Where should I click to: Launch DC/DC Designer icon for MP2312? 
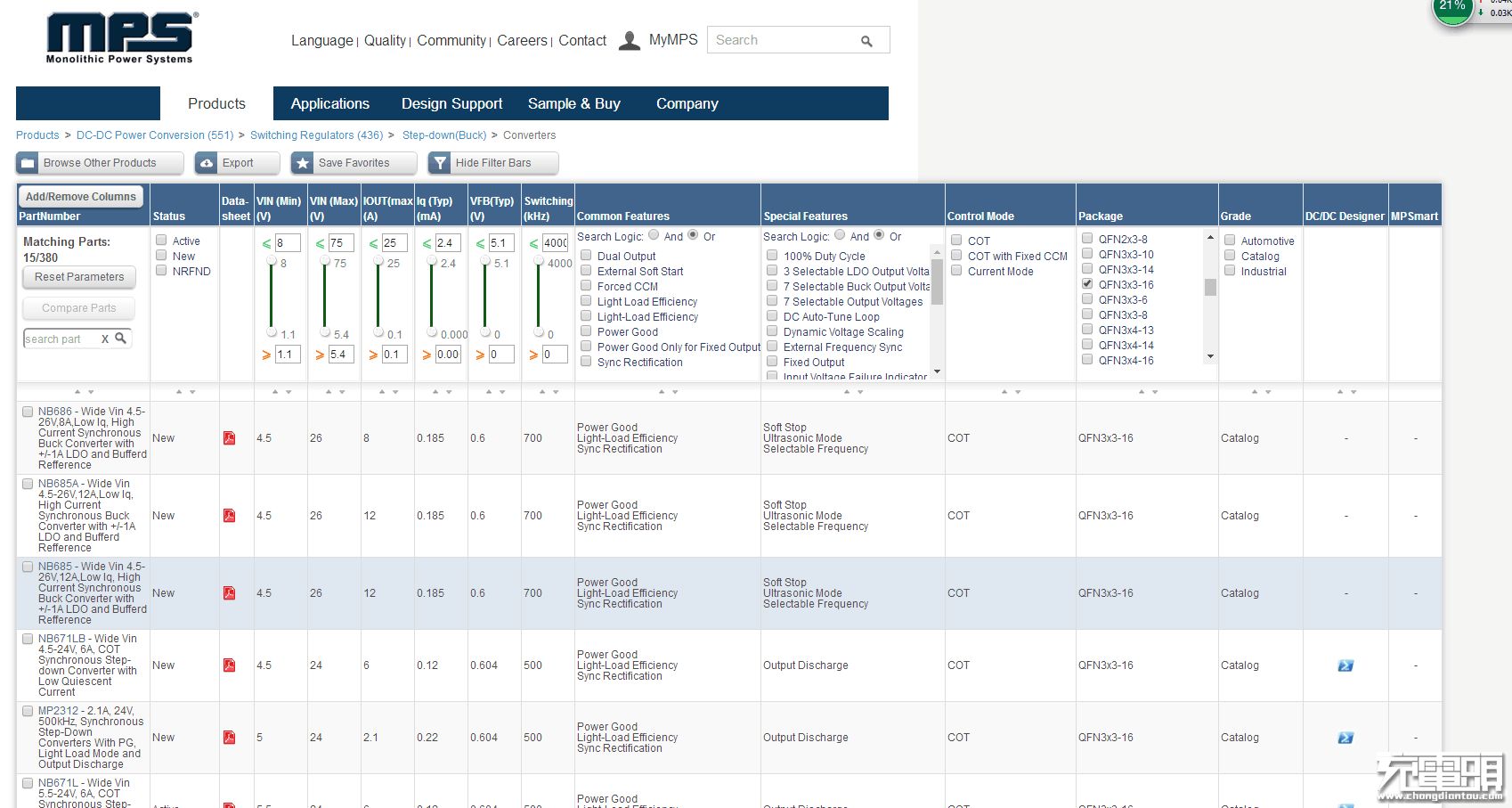point(1345,738)
